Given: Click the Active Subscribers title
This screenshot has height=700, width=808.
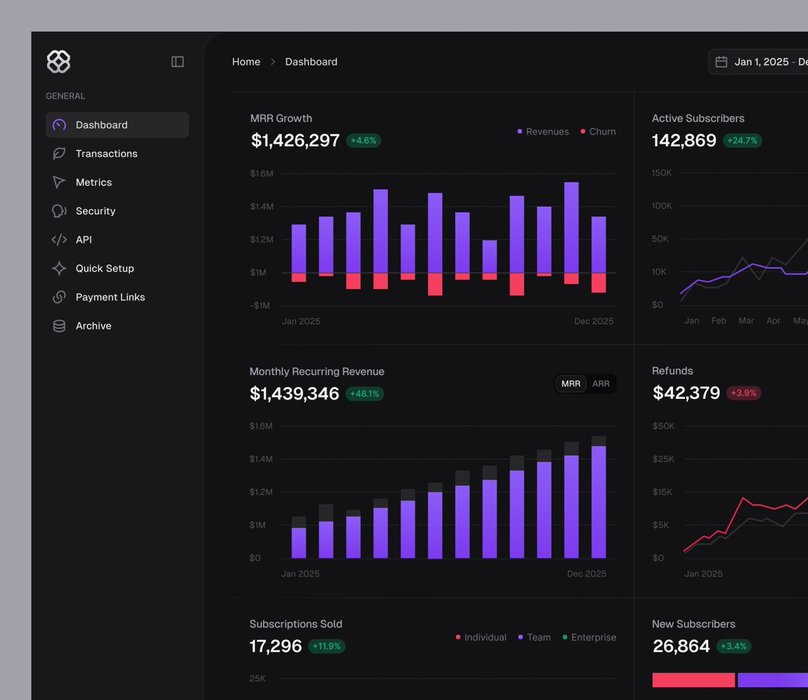Looking at the screenshot, I should (698, 119).
